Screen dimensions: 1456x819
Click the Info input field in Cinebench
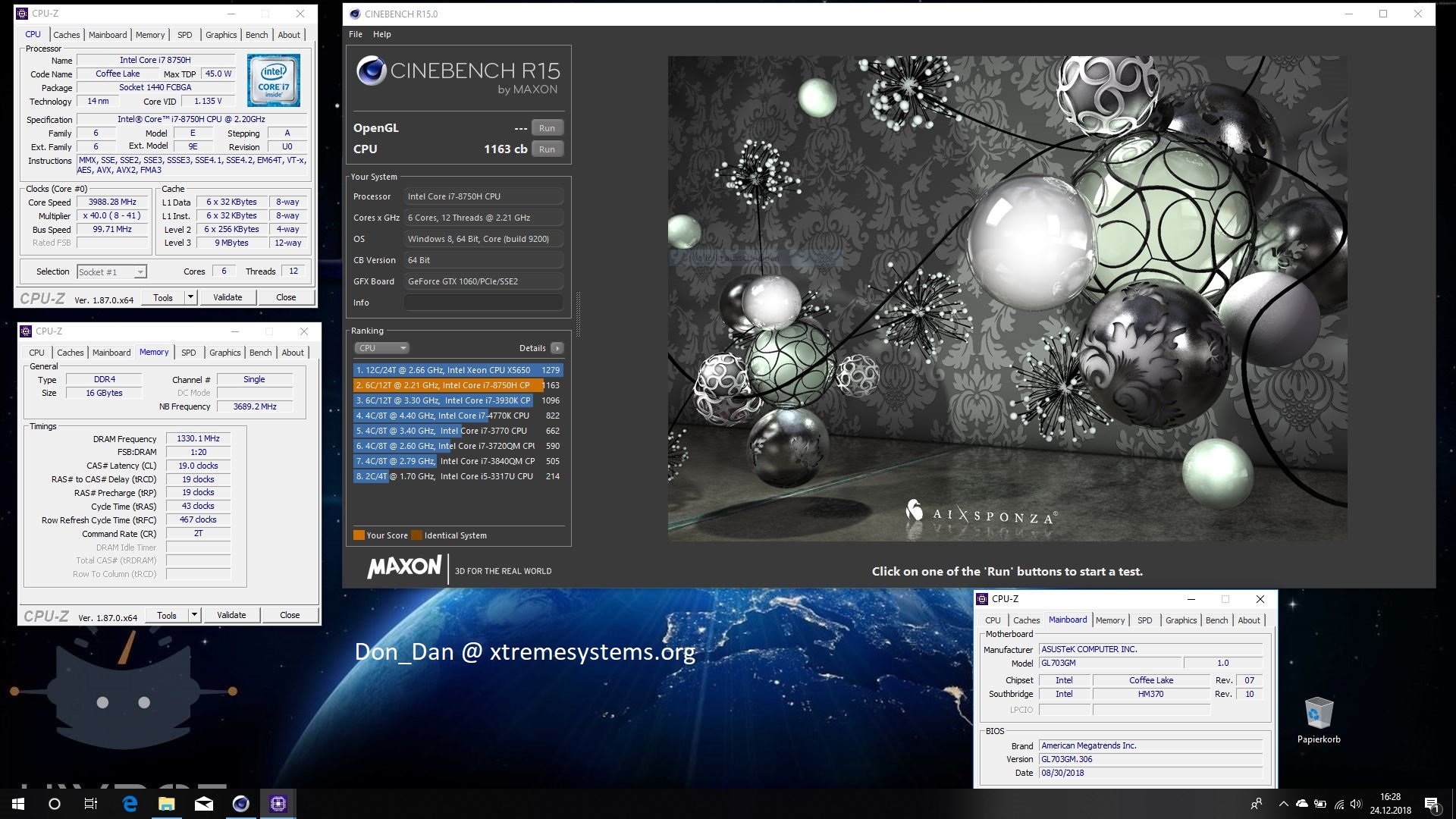pos(484,303)
